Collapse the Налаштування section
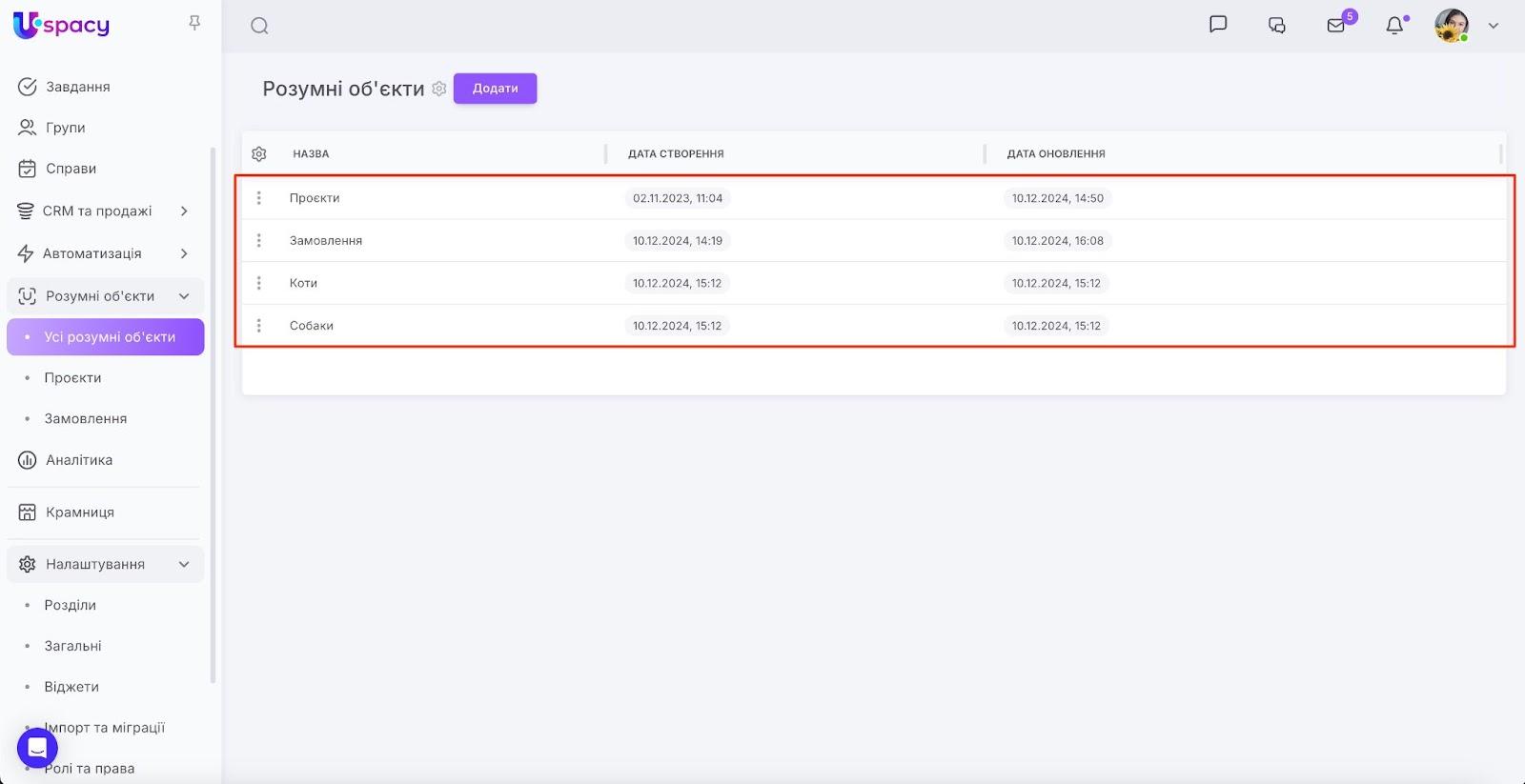 click(x=184, y=564)
